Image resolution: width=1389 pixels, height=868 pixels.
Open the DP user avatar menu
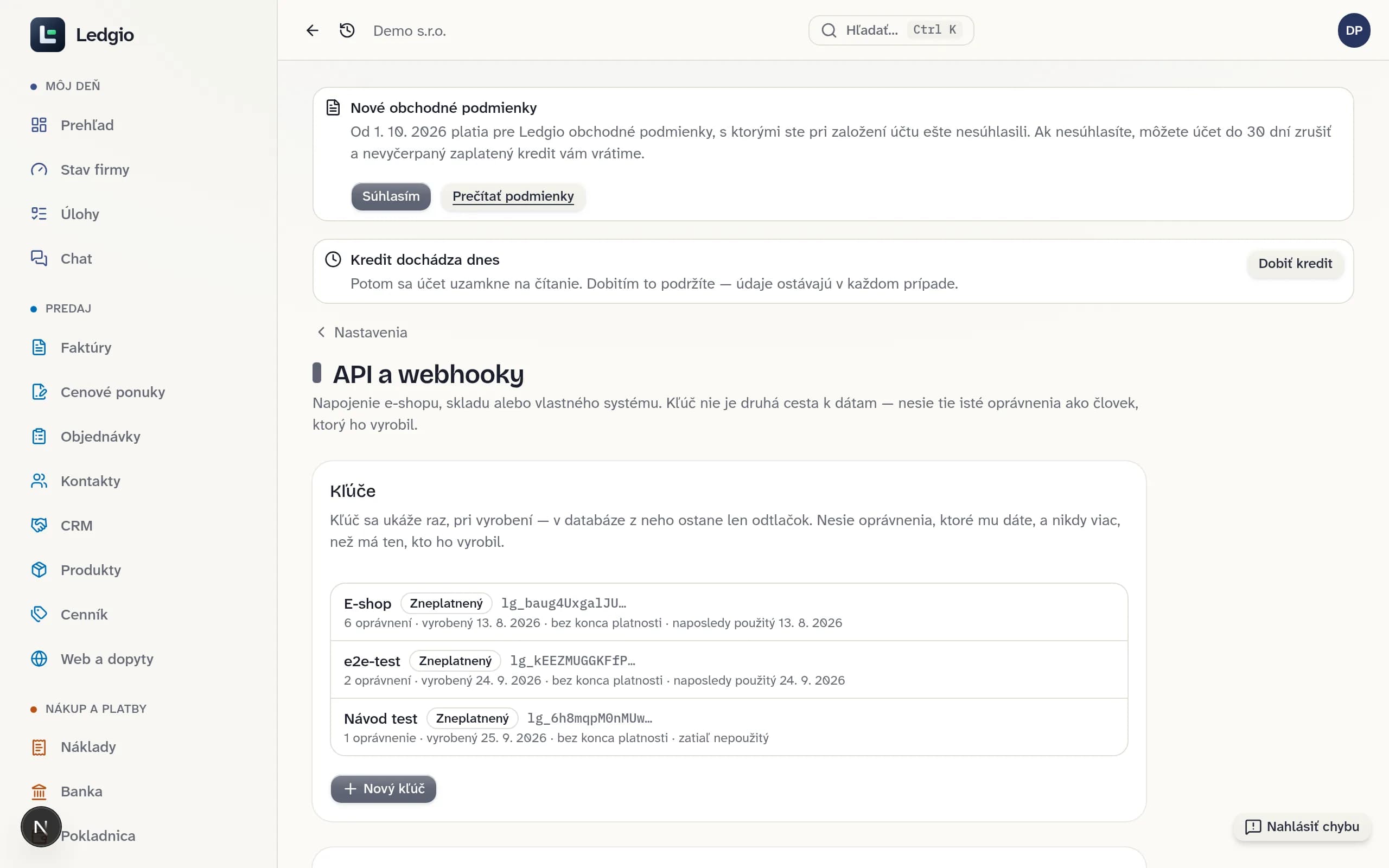pyautogui.click(x=1354, y=30)
